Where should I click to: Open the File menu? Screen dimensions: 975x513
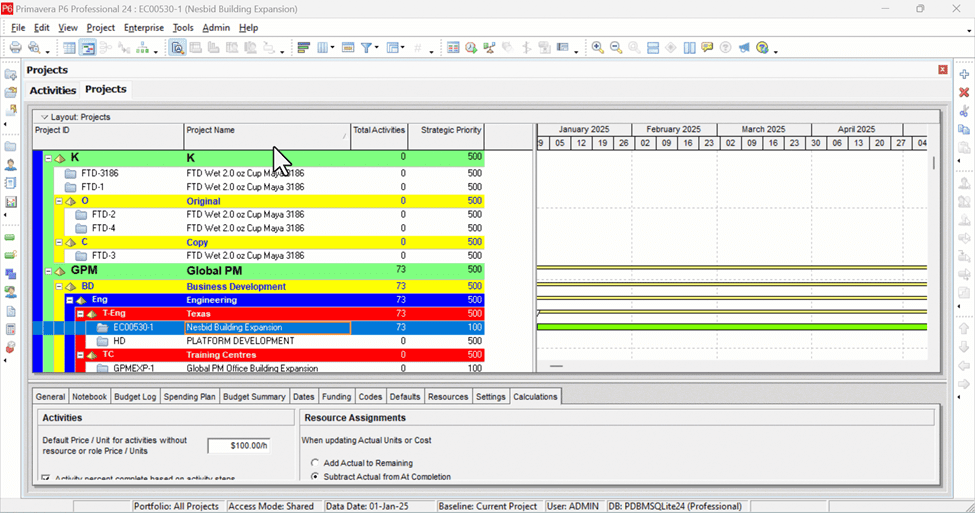(x=18, y=27)
